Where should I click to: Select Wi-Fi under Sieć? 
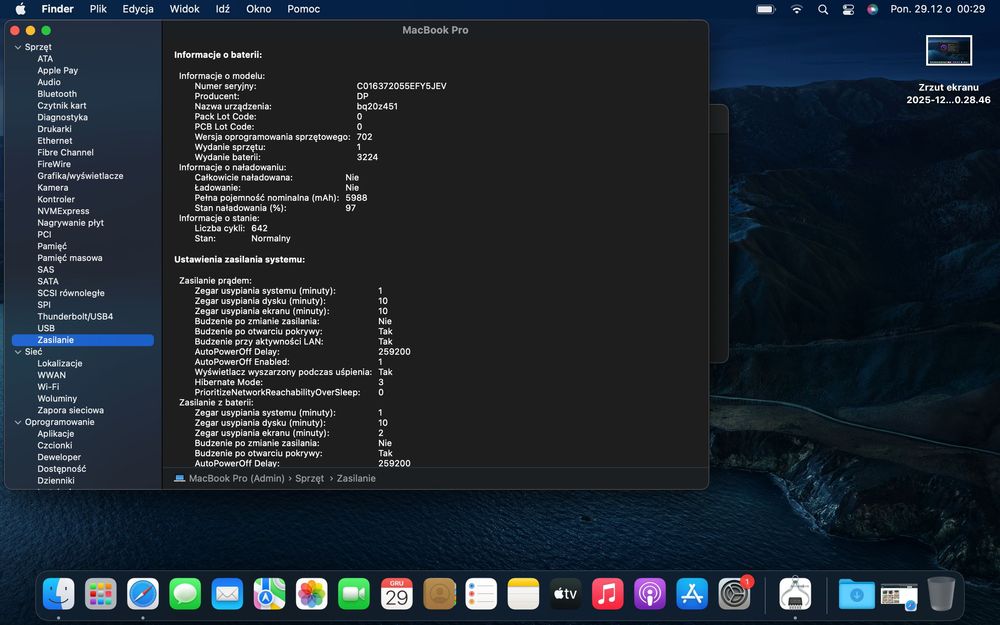point(48,387)
